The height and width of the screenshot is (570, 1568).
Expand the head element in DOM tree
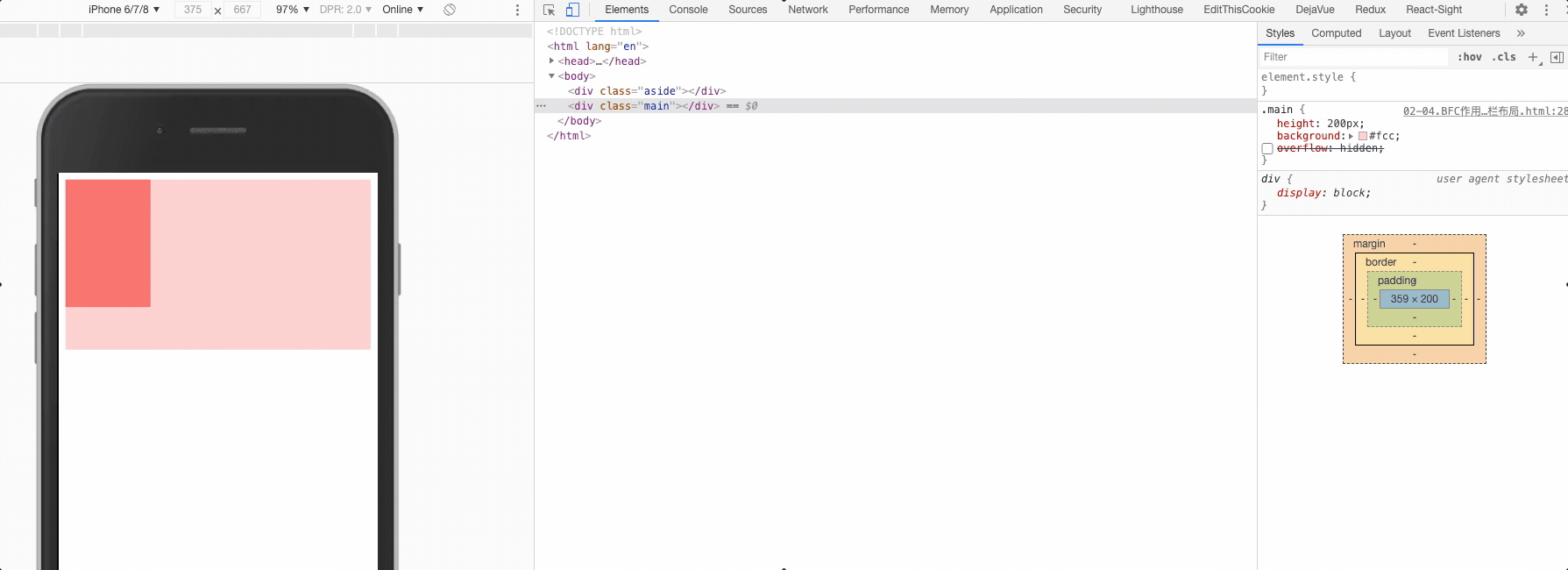pos(551,61)
